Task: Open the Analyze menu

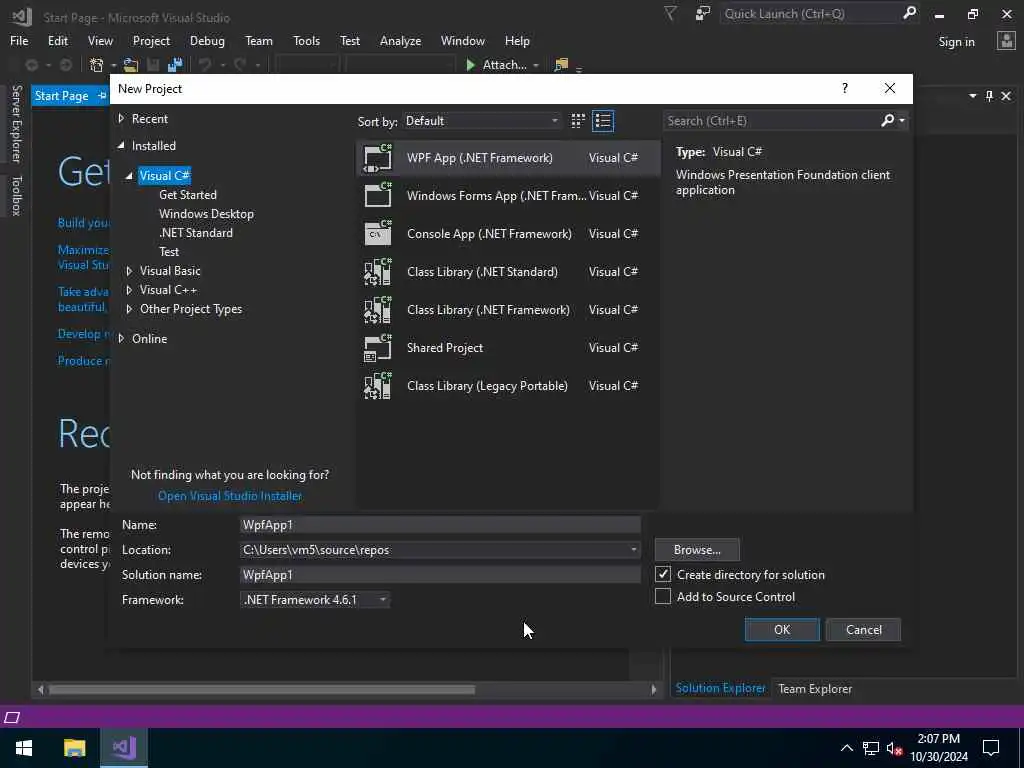Action: (400, 40)
